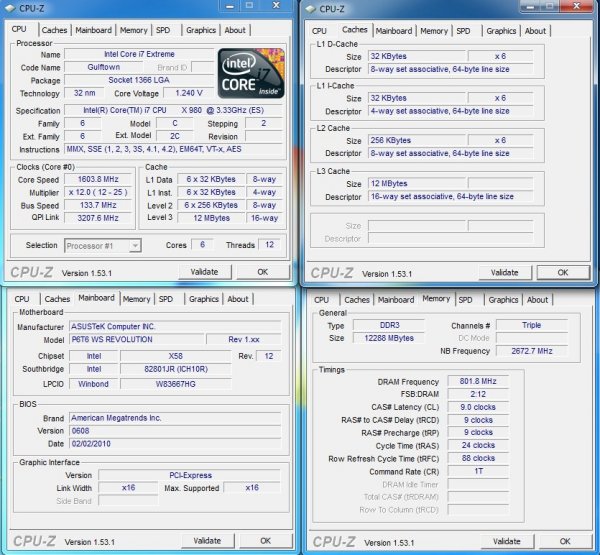Viewport: 600px width, 555px height.
Task: Click Validate in top-right Caches window
Action: click(505, 273)
